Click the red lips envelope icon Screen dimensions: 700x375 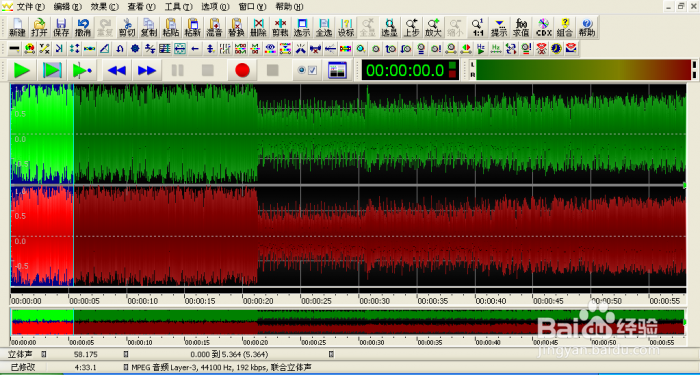click(x=571, y=49)
